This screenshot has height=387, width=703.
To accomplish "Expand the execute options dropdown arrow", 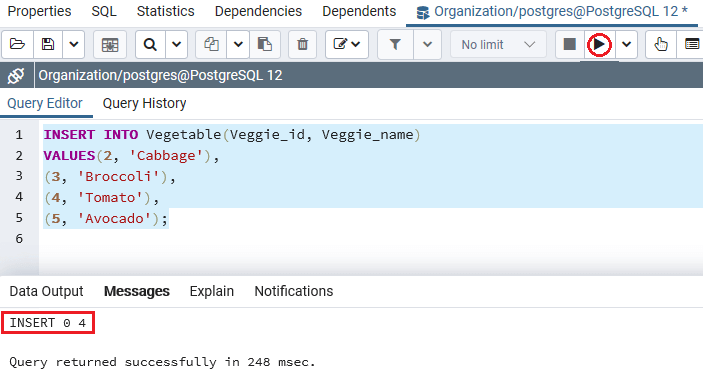I will [626, 44].
